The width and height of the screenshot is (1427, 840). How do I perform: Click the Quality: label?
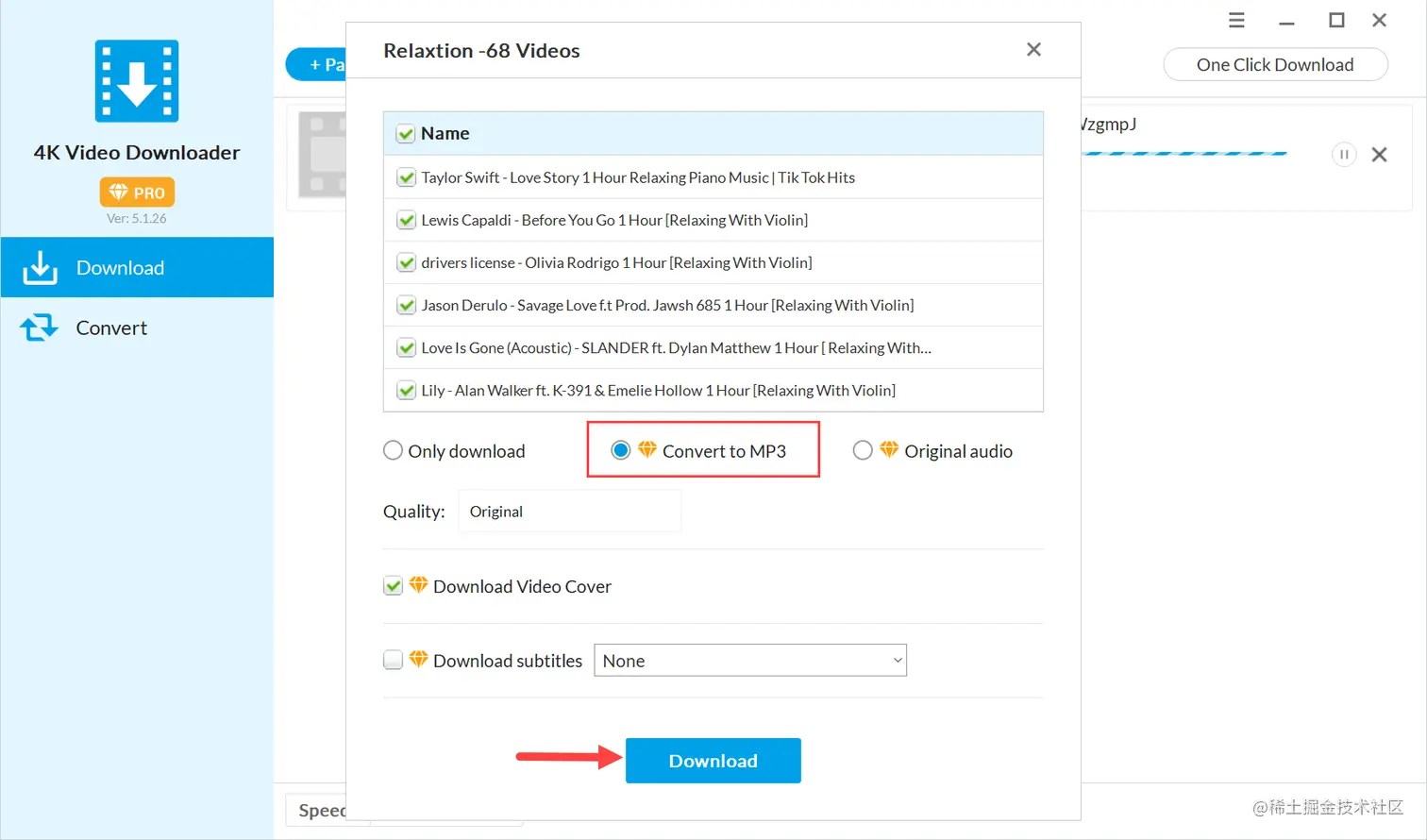coord(413,512)
